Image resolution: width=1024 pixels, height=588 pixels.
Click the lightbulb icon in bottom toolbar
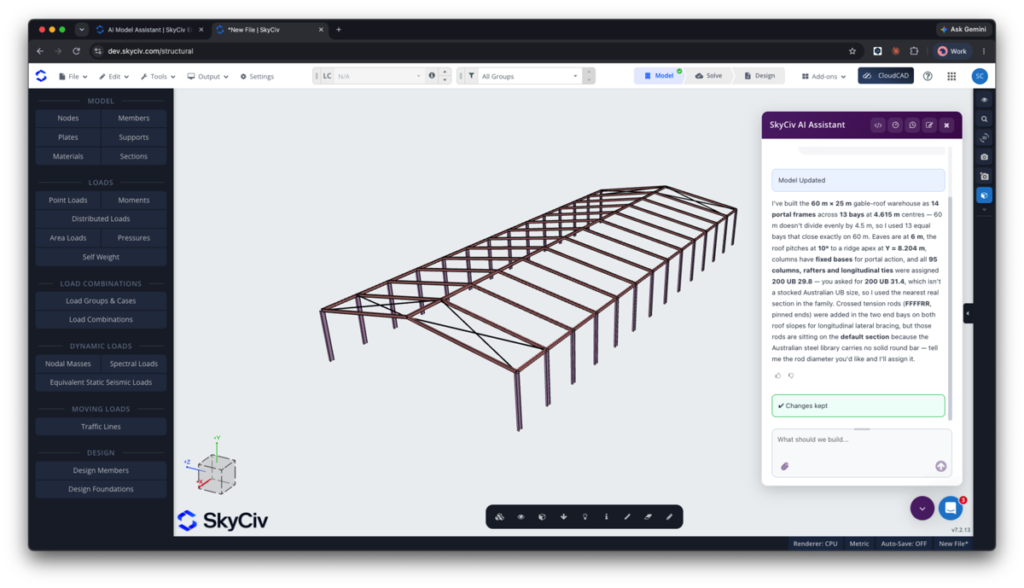pos(585,517)
